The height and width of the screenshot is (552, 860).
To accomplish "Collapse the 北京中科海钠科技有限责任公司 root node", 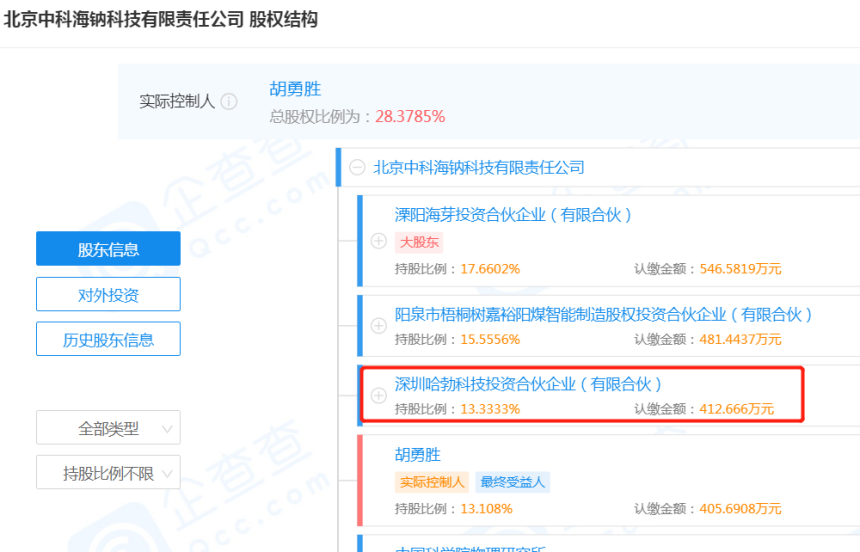I will point(357,168).
